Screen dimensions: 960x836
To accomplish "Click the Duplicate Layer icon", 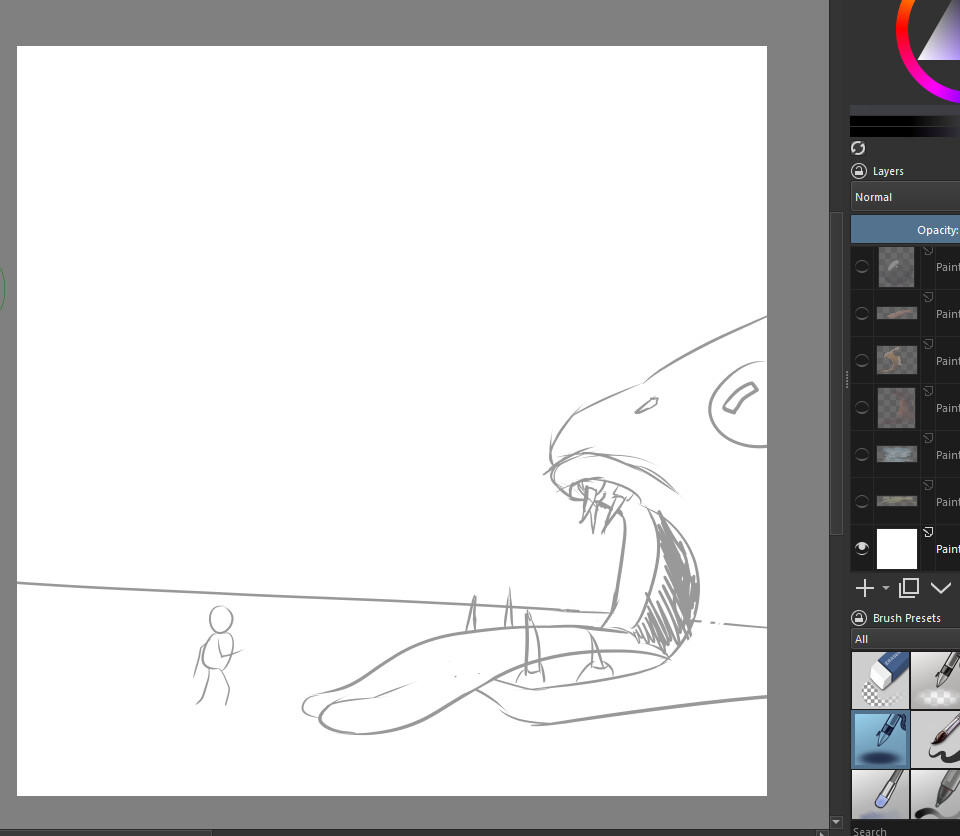I will click(x=908, y=588).
